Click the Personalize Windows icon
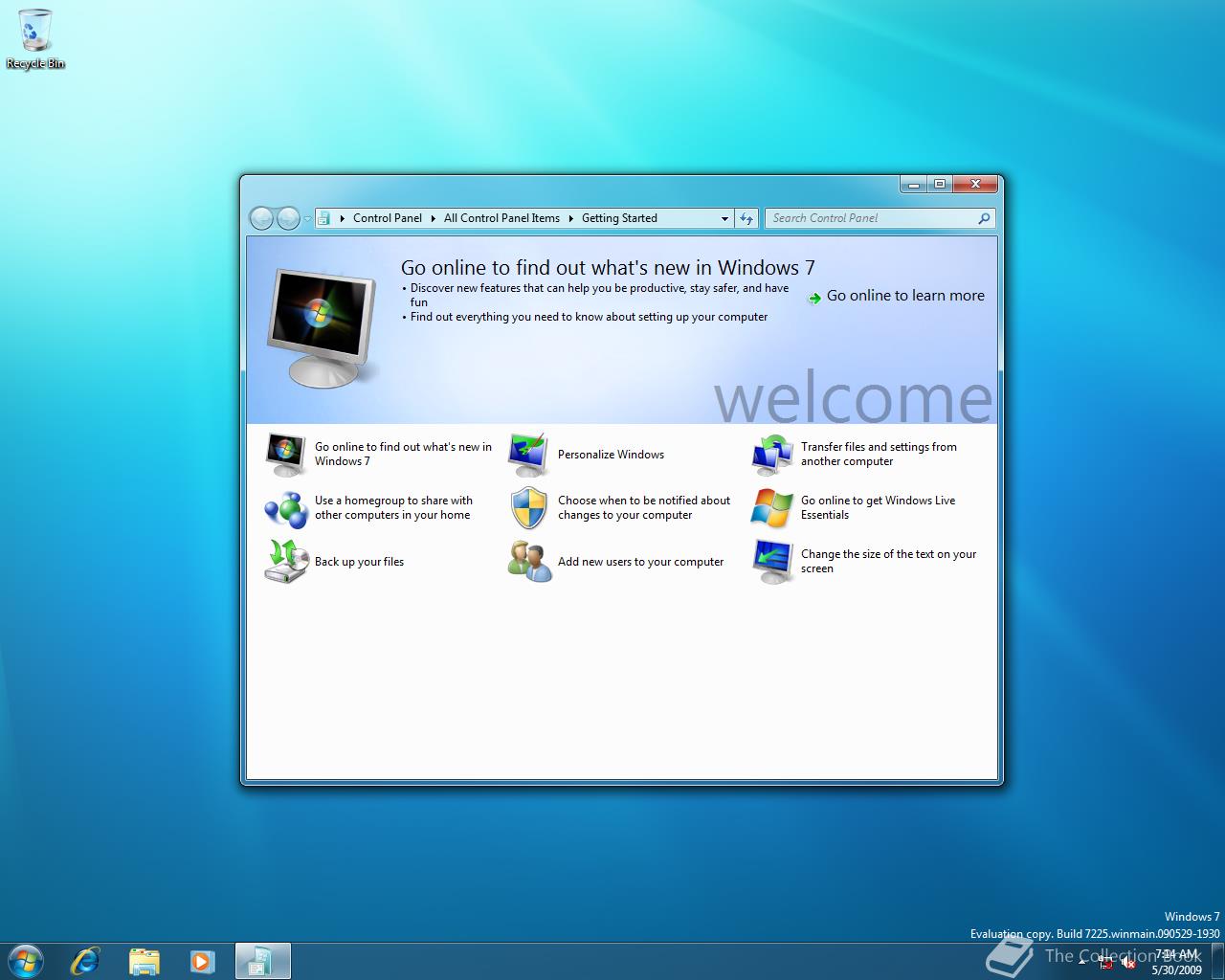Viewport: 1225px width, 980px height. 528,454
